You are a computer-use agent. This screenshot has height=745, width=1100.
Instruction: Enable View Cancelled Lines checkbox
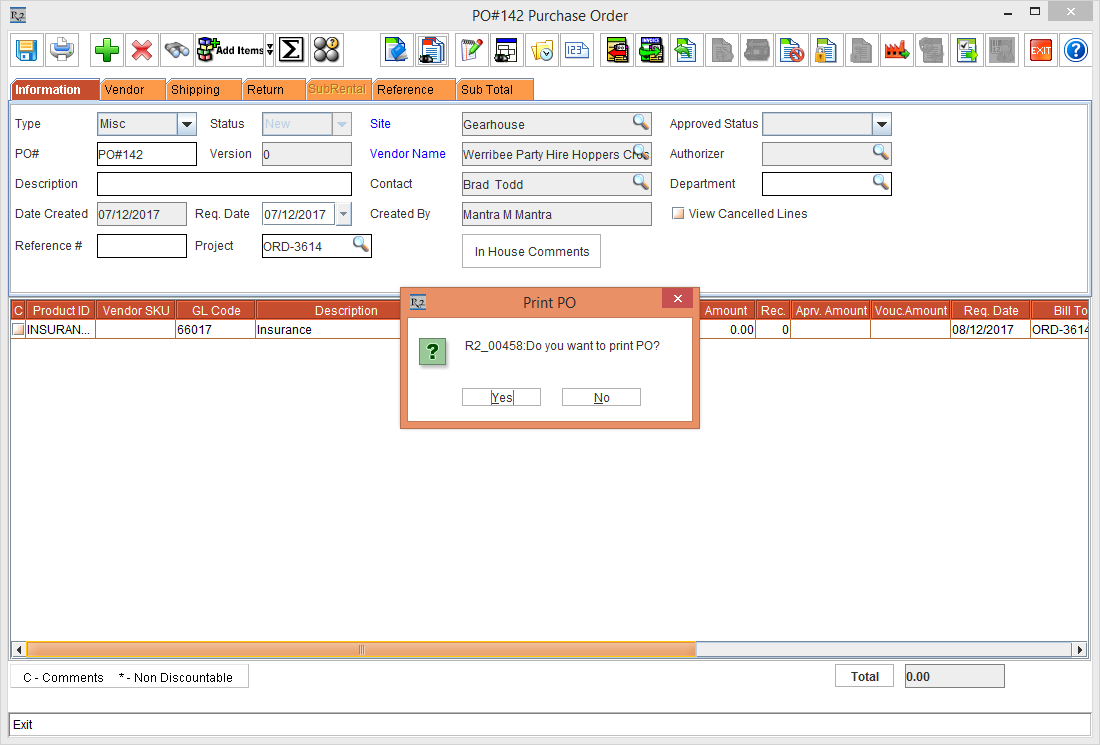[678, 214]
